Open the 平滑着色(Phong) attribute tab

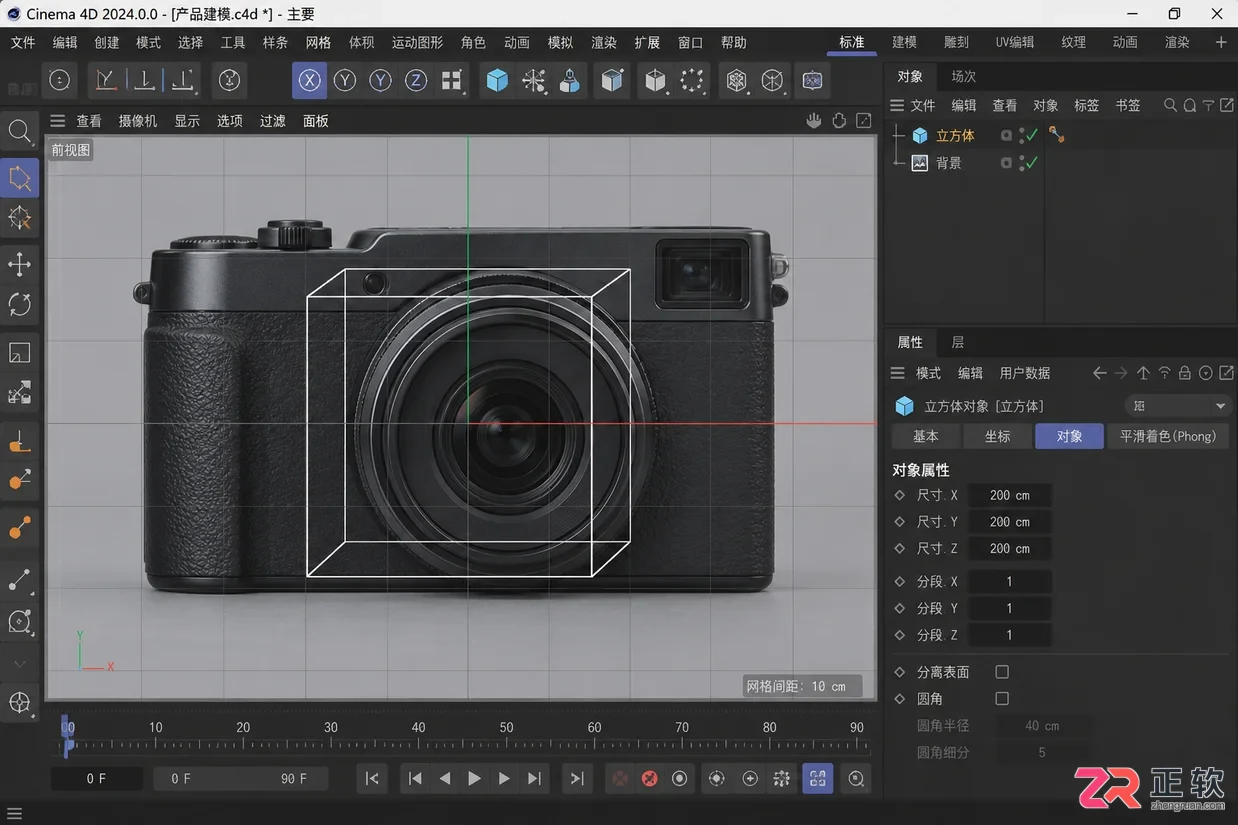pos(1168,436)
